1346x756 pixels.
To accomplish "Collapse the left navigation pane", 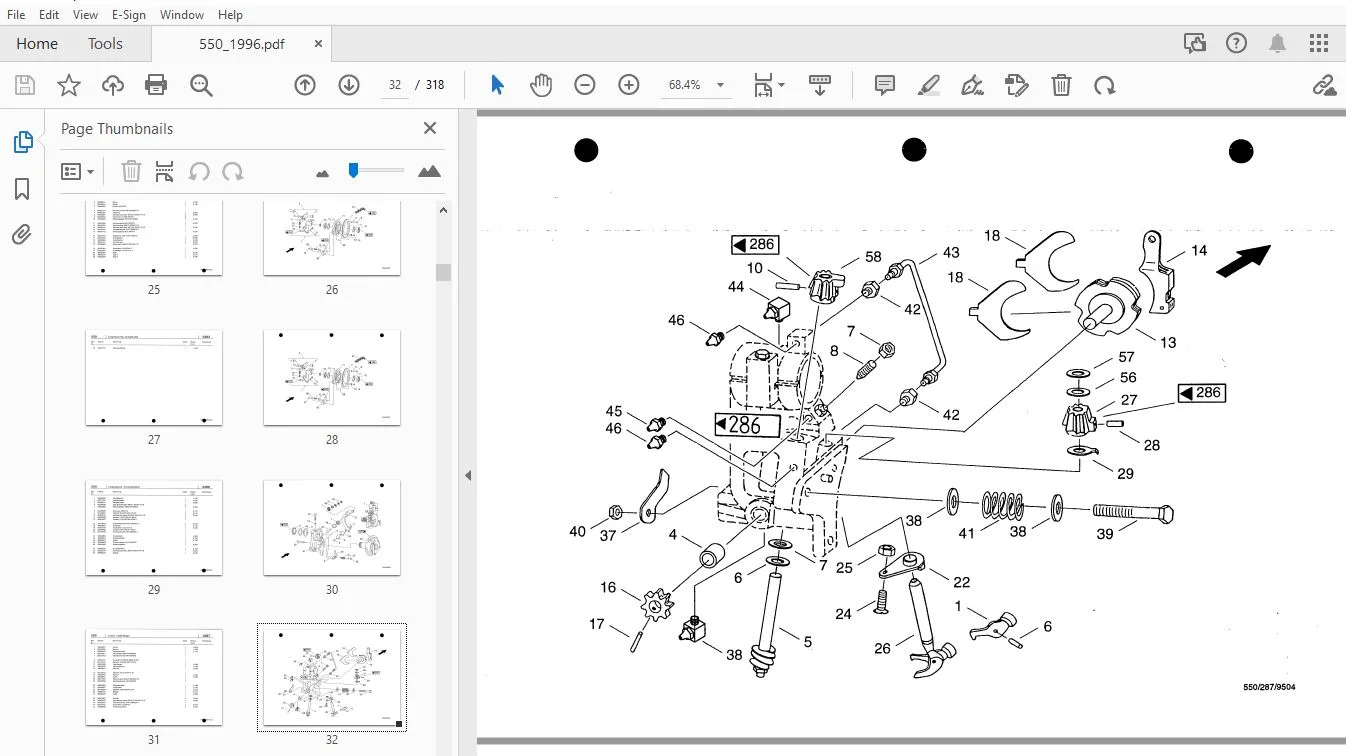I will pos(467,476).
